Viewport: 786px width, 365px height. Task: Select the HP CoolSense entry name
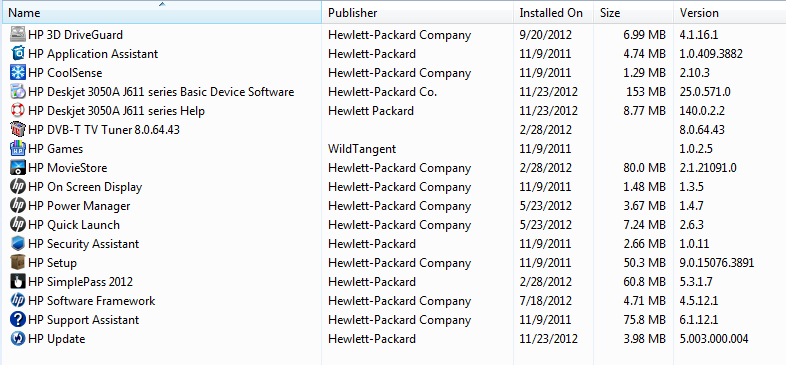click(x=65, y=73)
